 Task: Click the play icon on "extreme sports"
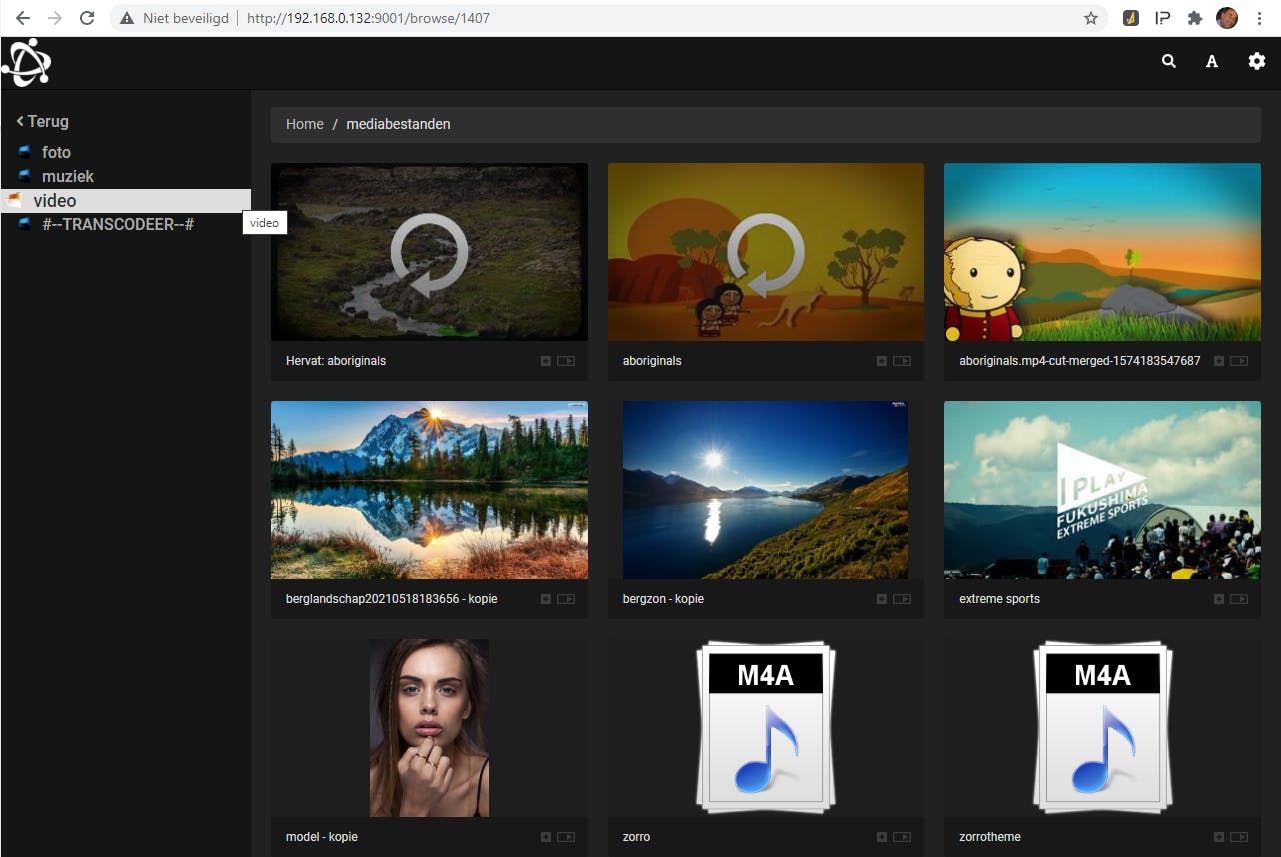coord(1239,599)
